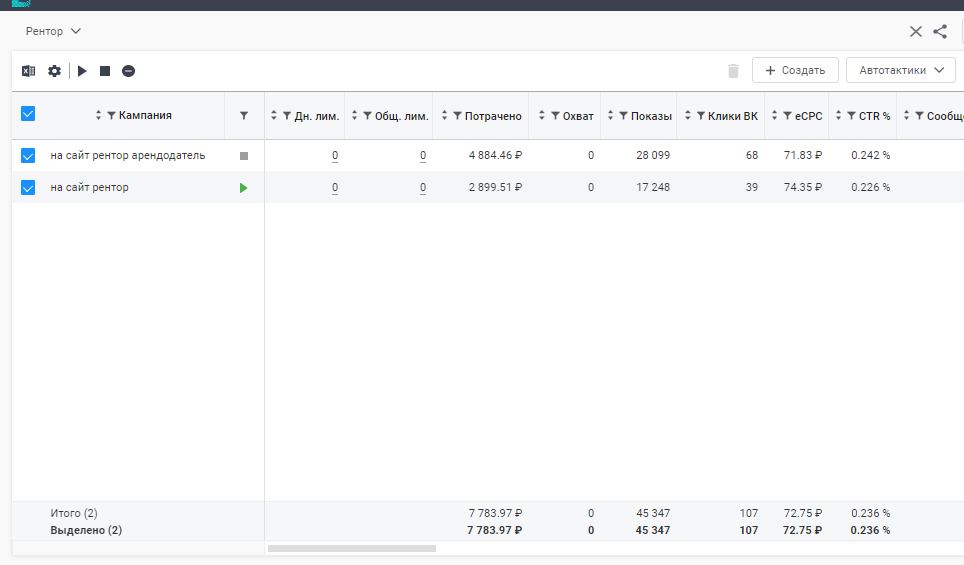Click impressions value 28 099

coord(653,156)
